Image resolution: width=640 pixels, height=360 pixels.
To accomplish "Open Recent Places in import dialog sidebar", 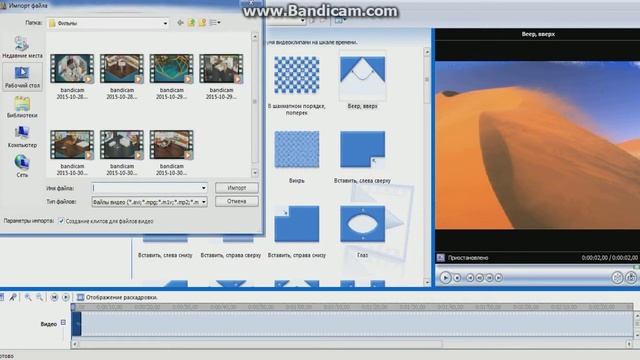I will tap(22, 47).
